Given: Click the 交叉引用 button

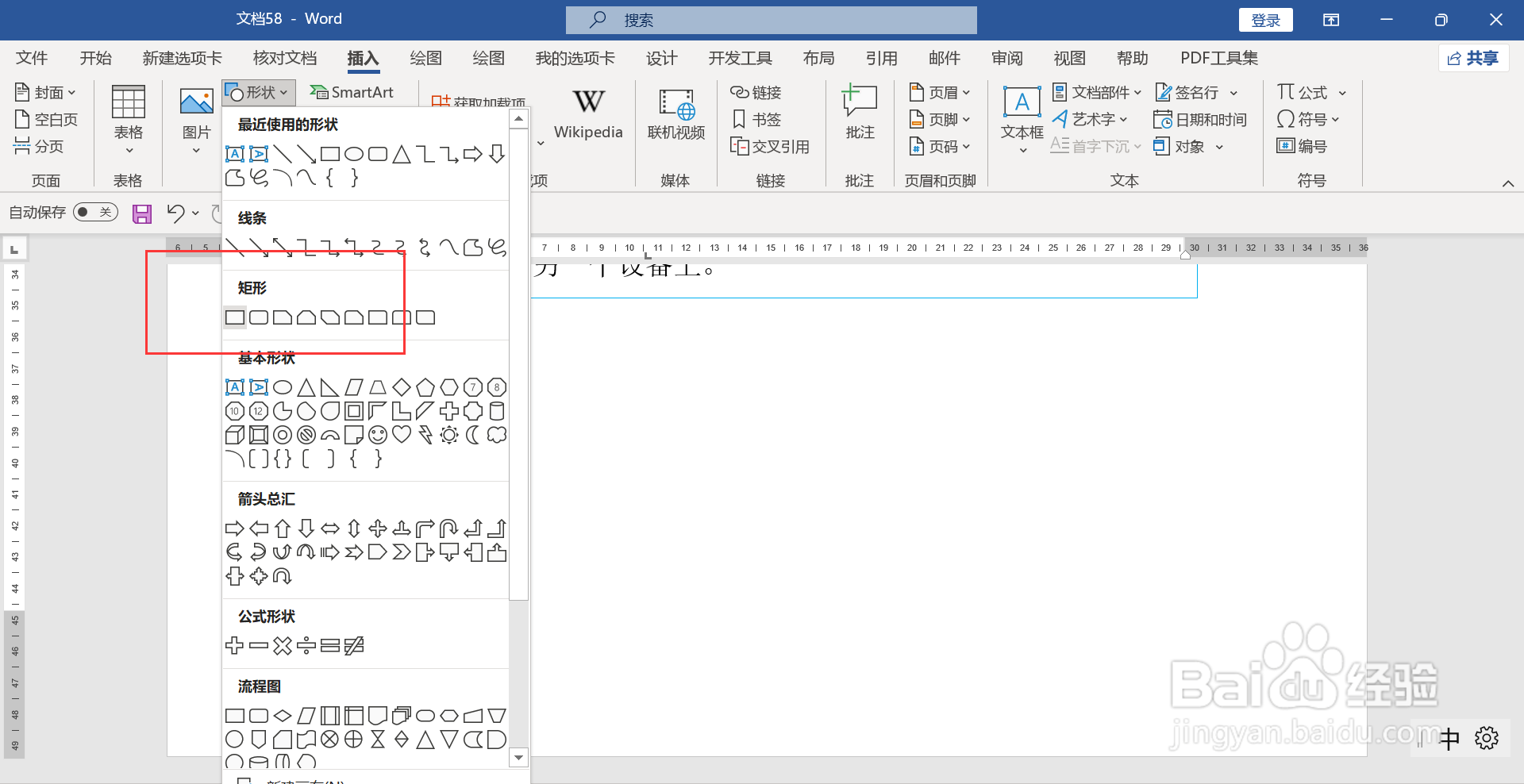Looking at the screenshot, I should point(770,147).
